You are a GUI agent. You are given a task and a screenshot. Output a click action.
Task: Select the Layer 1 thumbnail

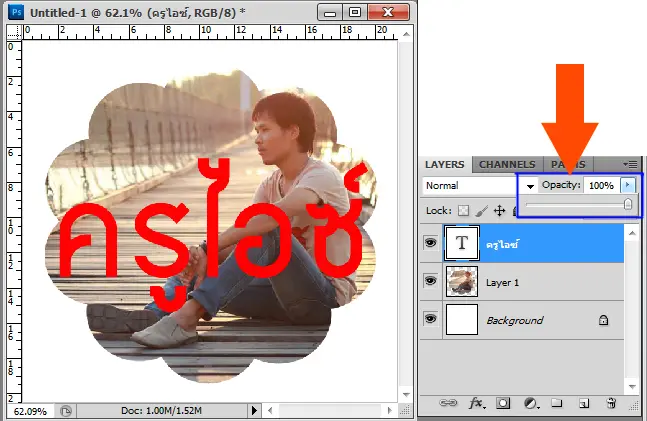pyautogui.click(x=462, y=281)
